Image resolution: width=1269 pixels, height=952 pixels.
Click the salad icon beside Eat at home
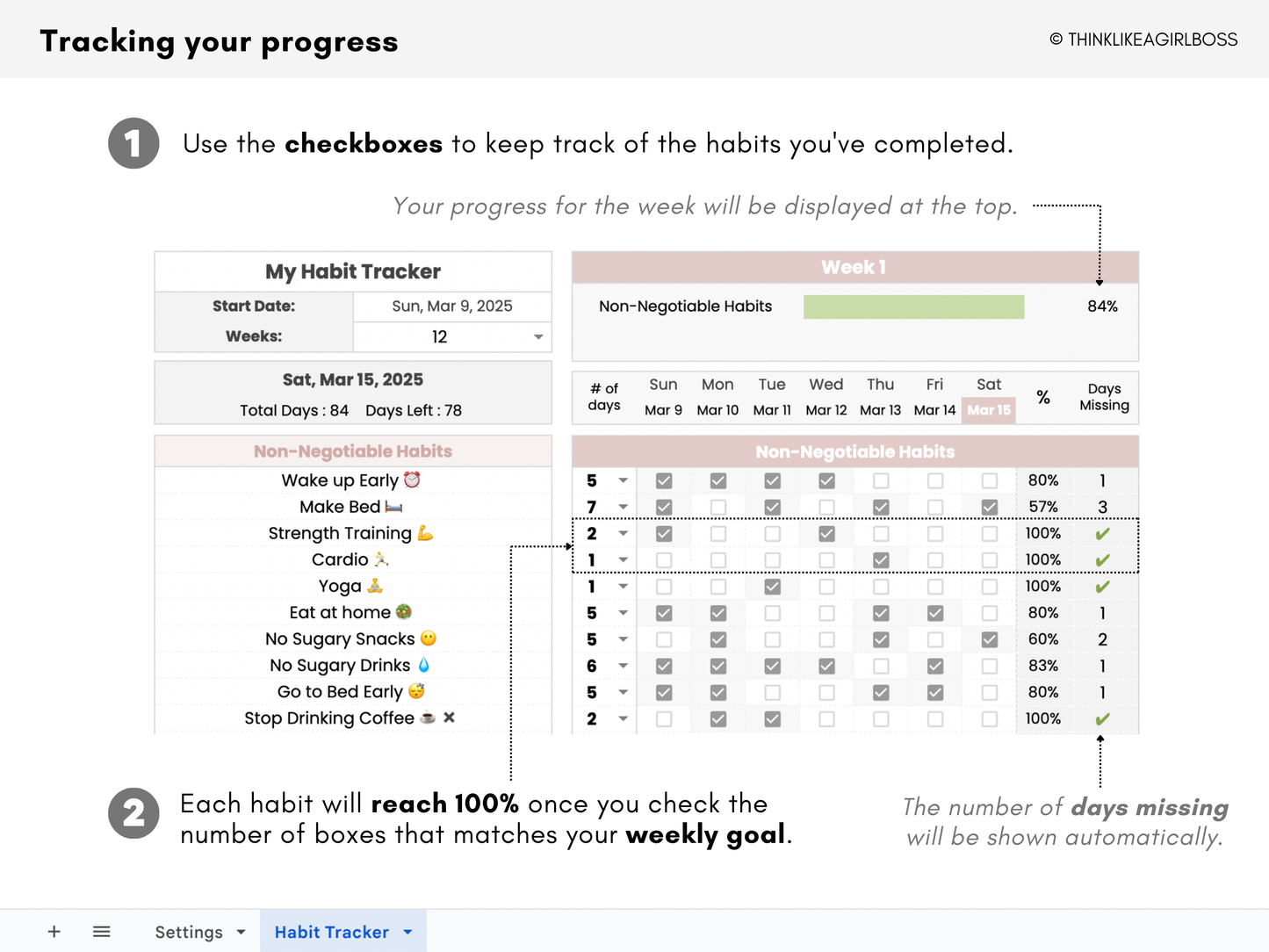[x=404, y=612]
